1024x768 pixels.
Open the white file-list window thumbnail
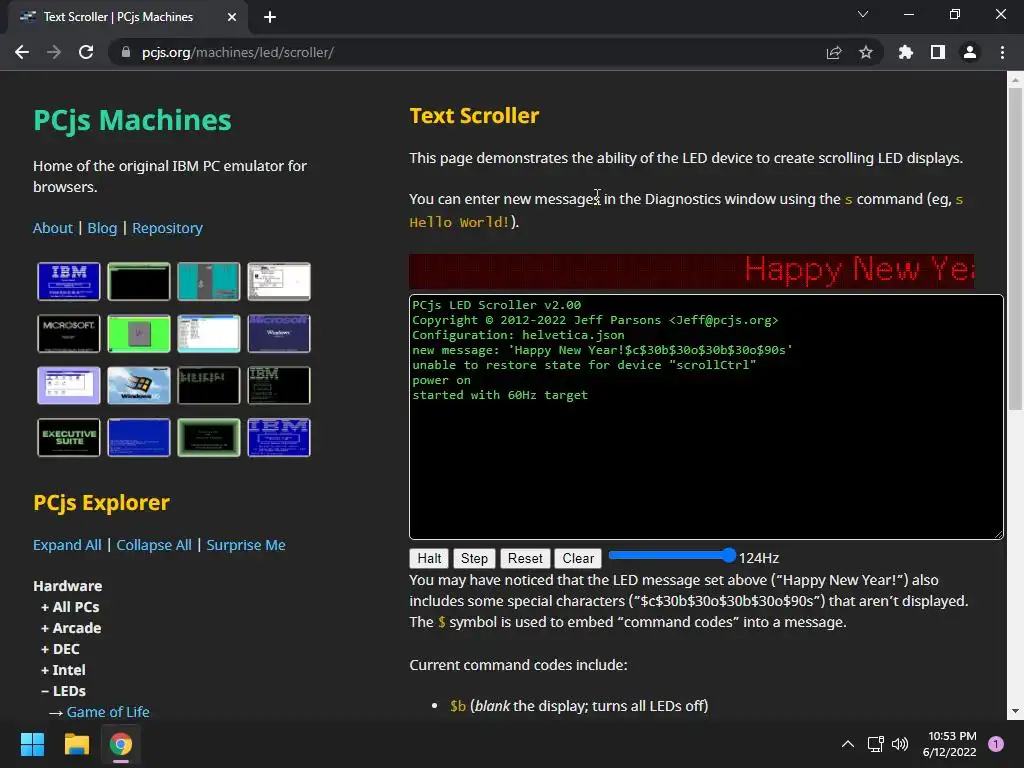click(x=209, y=333)
